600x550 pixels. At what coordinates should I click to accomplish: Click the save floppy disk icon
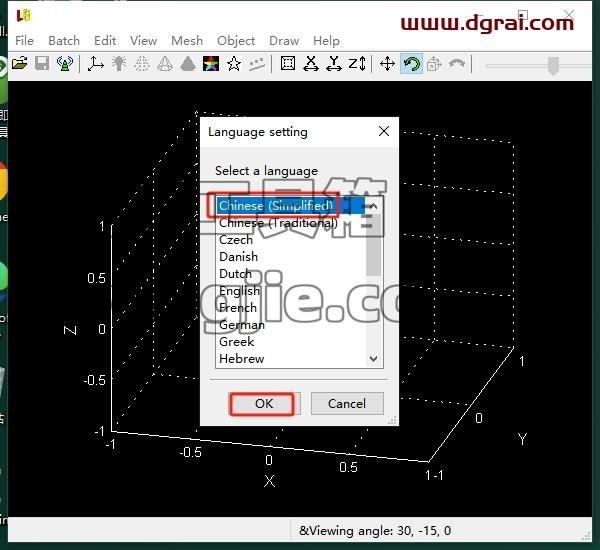coord(42,64)
